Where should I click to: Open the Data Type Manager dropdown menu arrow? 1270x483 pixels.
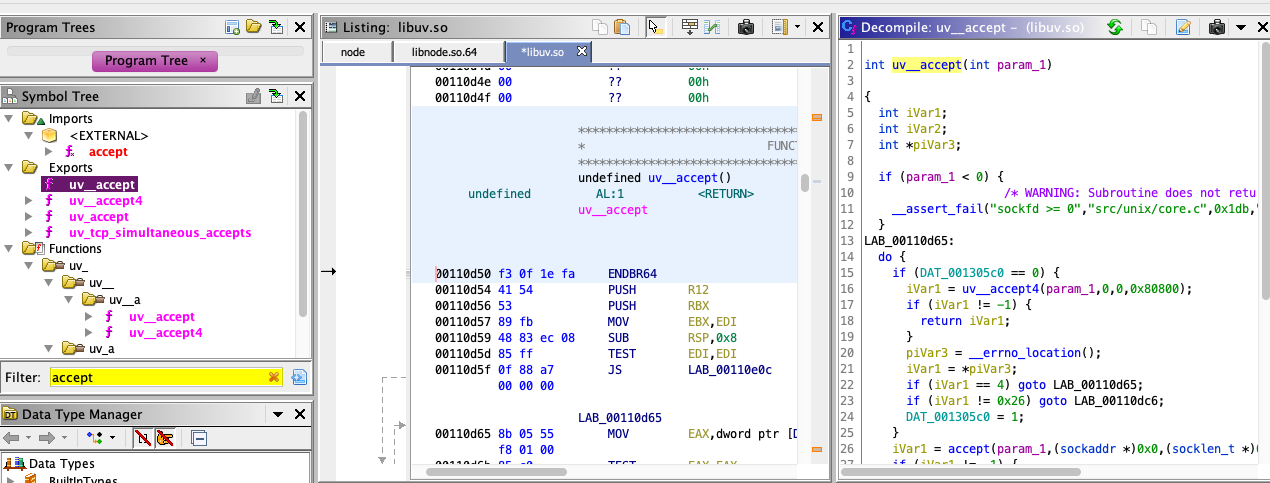[277, 414]
